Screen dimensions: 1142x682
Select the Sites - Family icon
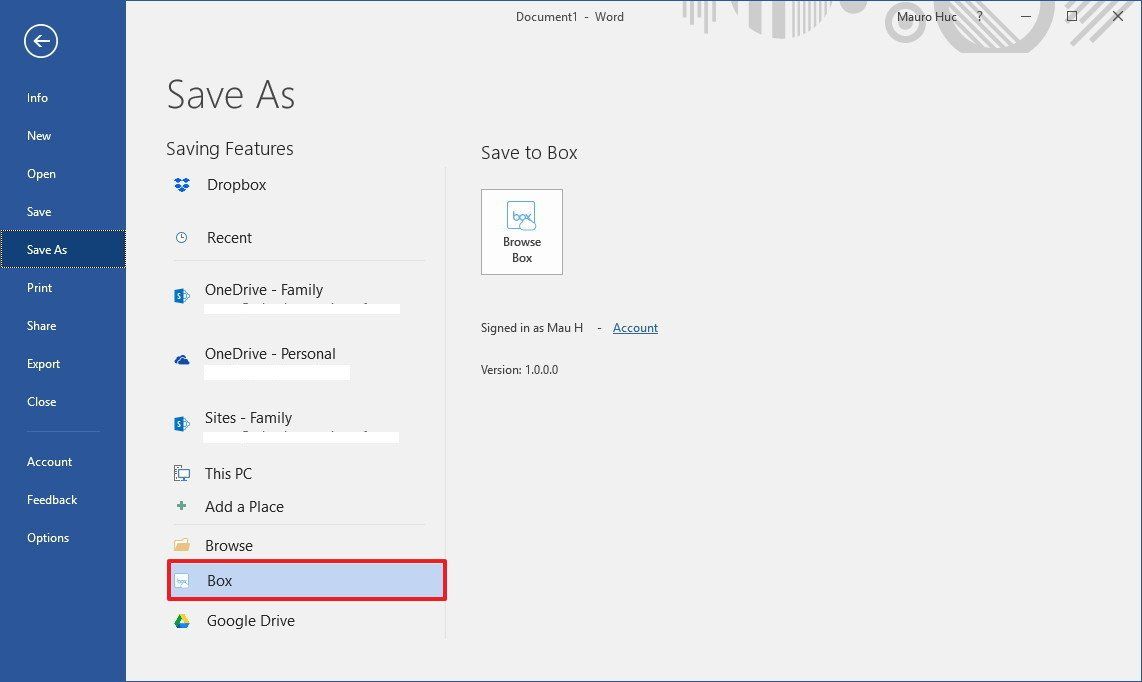[181, 423]
